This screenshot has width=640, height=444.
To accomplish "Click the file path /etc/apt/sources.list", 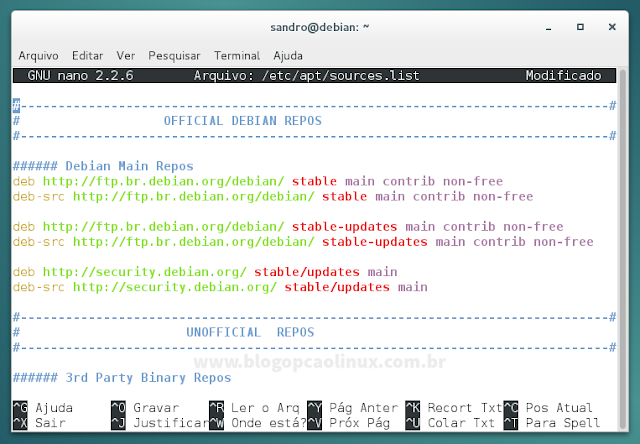I will point(340,75).
